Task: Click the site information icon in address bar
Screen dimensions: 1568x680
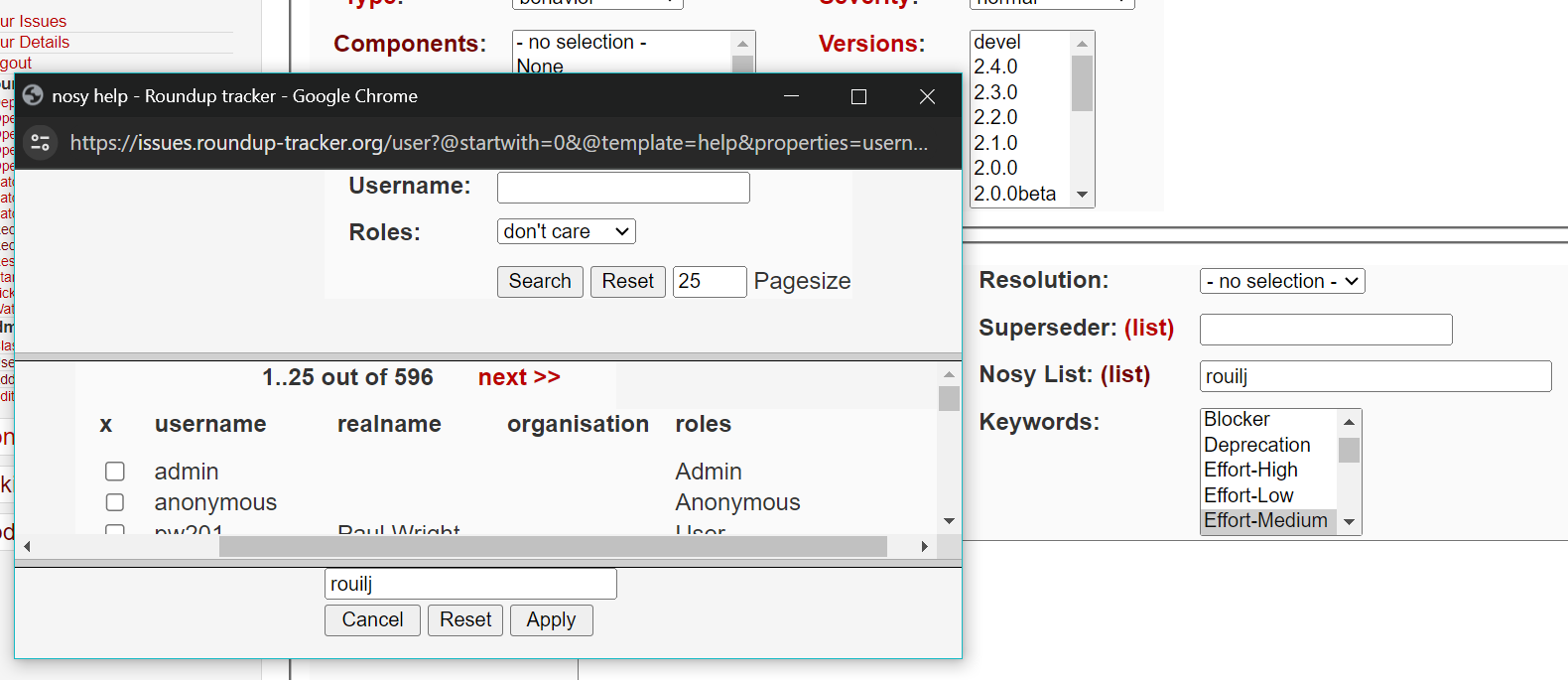Action: (x=41, y=142)
